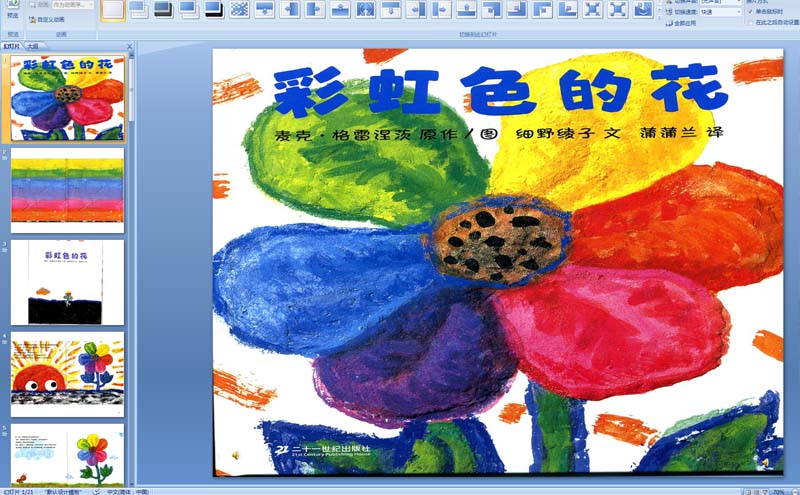Switch to Normal view in status bar
Image resolution: width=800 pixels, height=495 pixels.
[x=748, y=492]
